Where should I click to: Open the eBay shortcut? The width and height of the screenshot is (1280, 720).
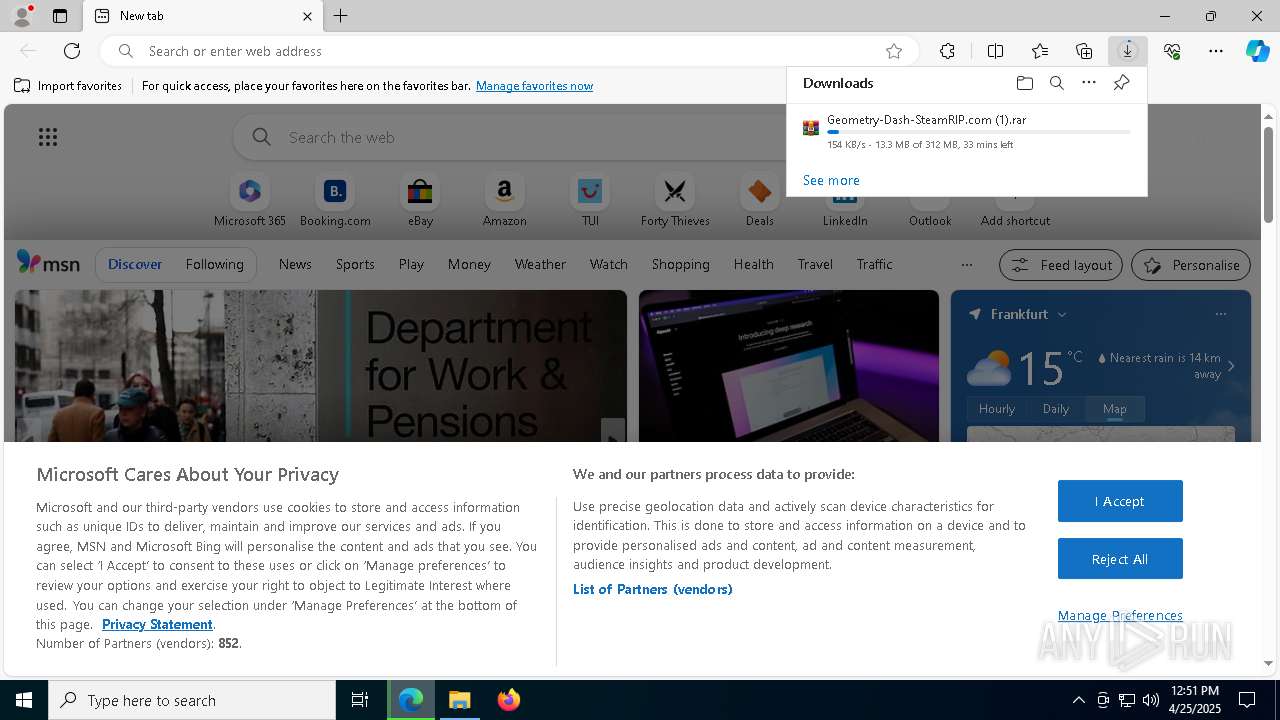point(420,200)
